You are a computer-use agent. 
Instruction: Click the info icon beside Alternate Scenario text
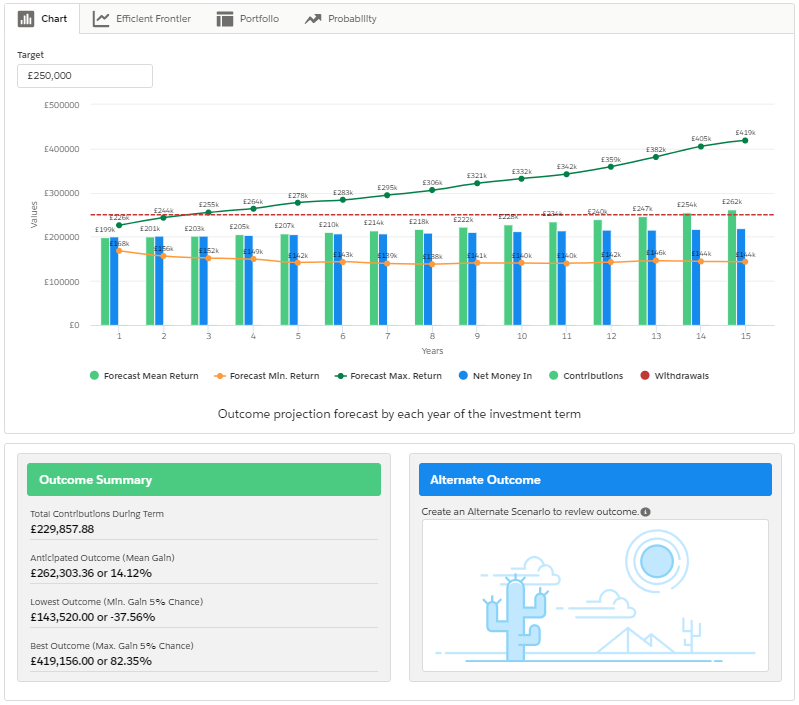pyautogui.click(x=645, y=512)
